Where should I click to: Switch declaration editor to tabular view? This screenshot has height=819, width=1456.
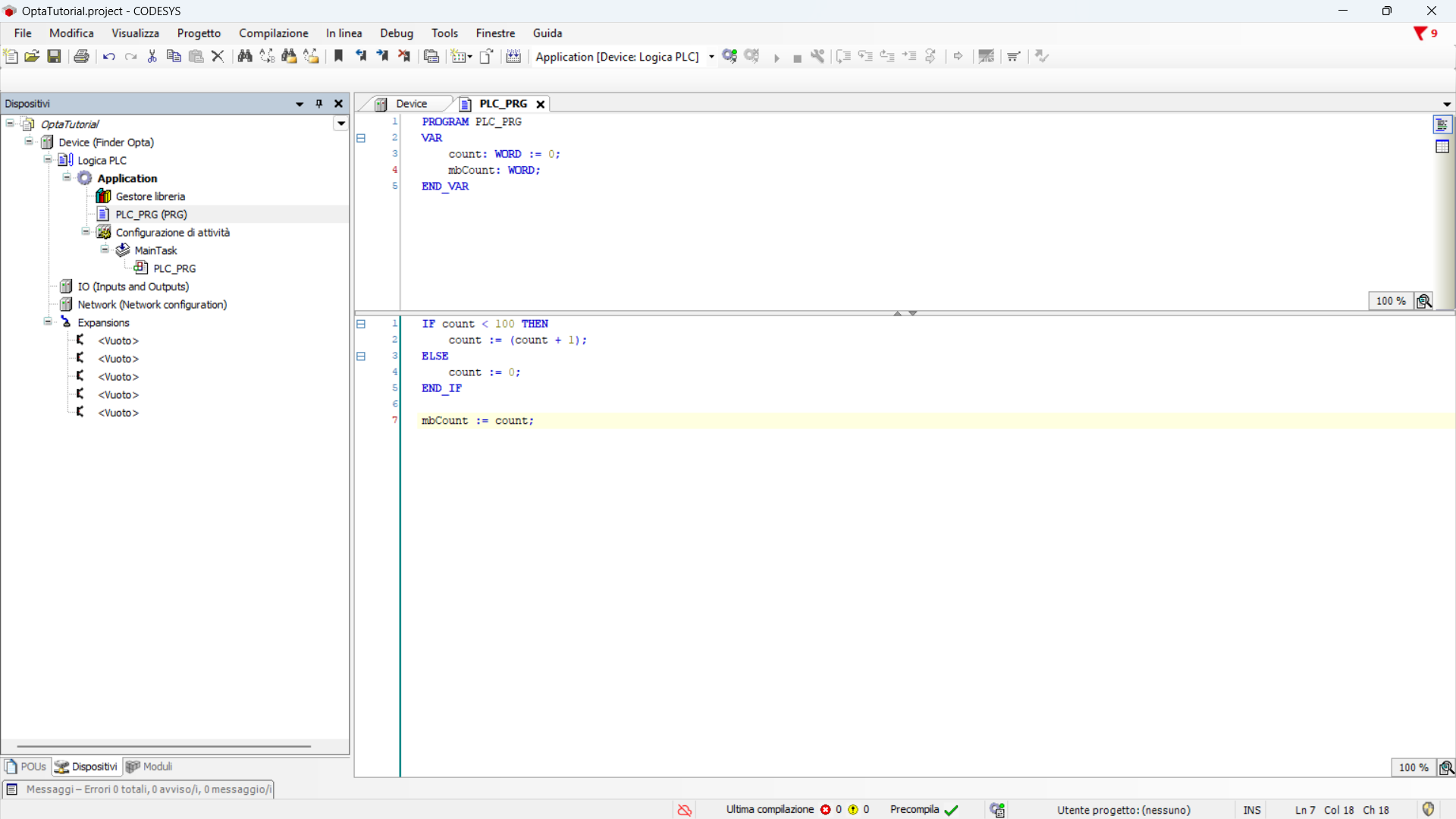point(1442,147)
